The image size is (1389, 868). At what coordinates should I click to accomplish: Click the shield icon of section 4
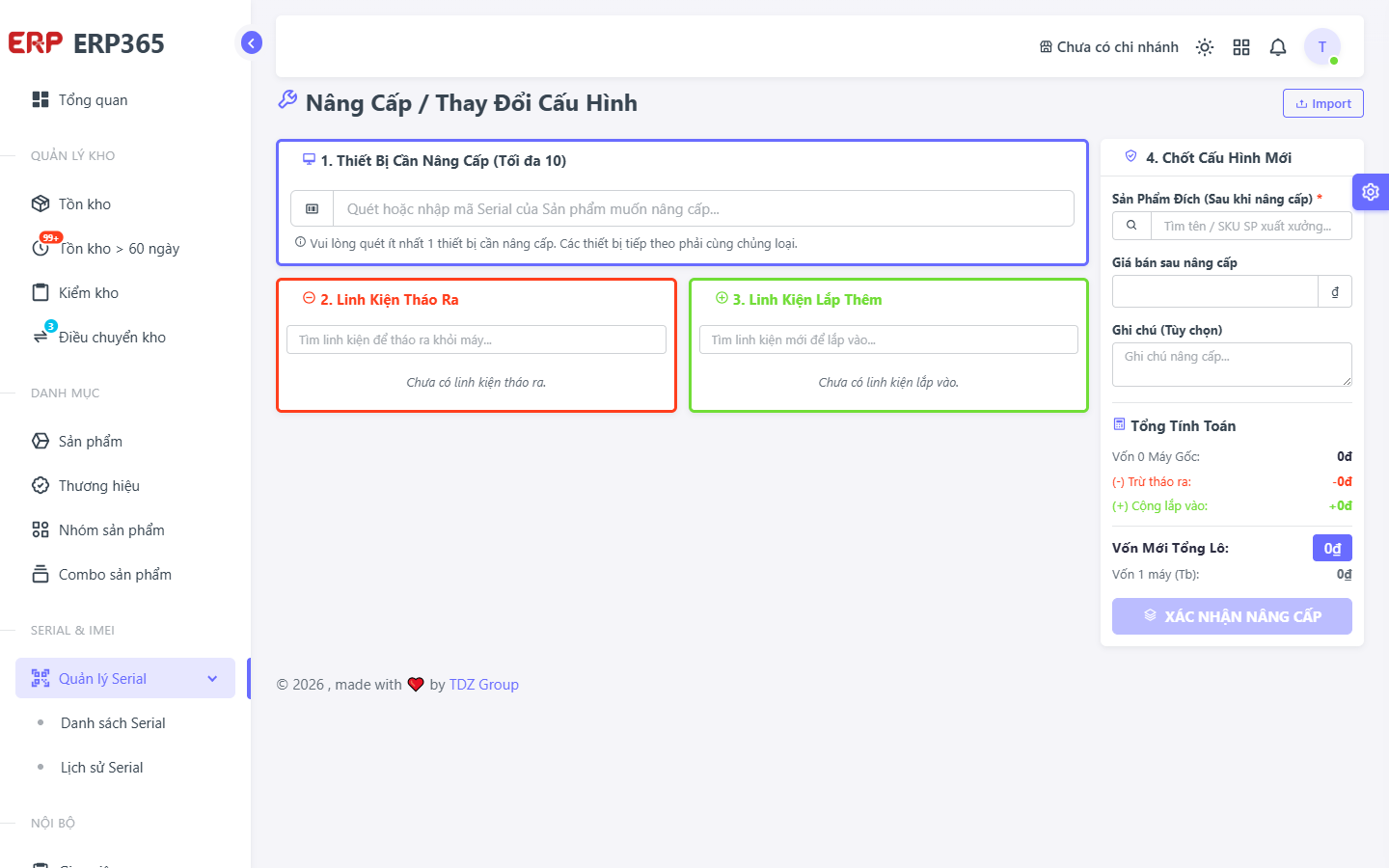tap(1131, 156)
